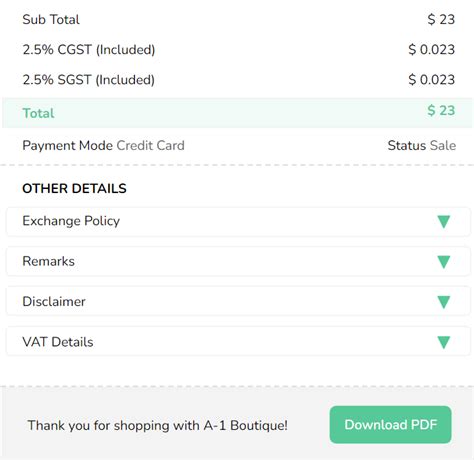
Task: Click the green arrow next to Remarks
Action: pos(444,262)
